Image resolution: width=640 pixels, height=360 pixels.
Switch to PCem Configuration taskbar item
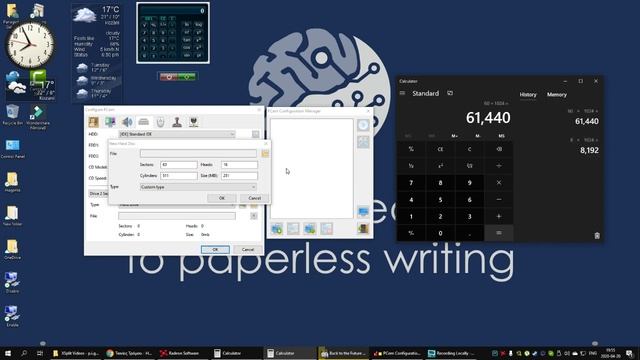pos(397,353)
